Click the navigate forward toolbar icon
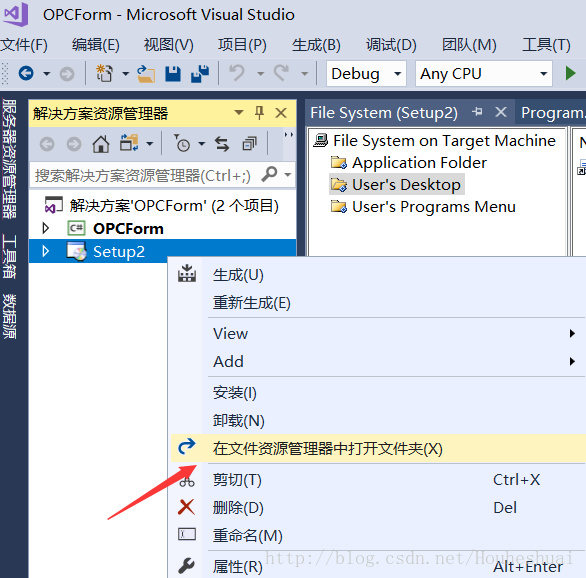586x578 pixels. pyautogui.click(x=67, y=74)
